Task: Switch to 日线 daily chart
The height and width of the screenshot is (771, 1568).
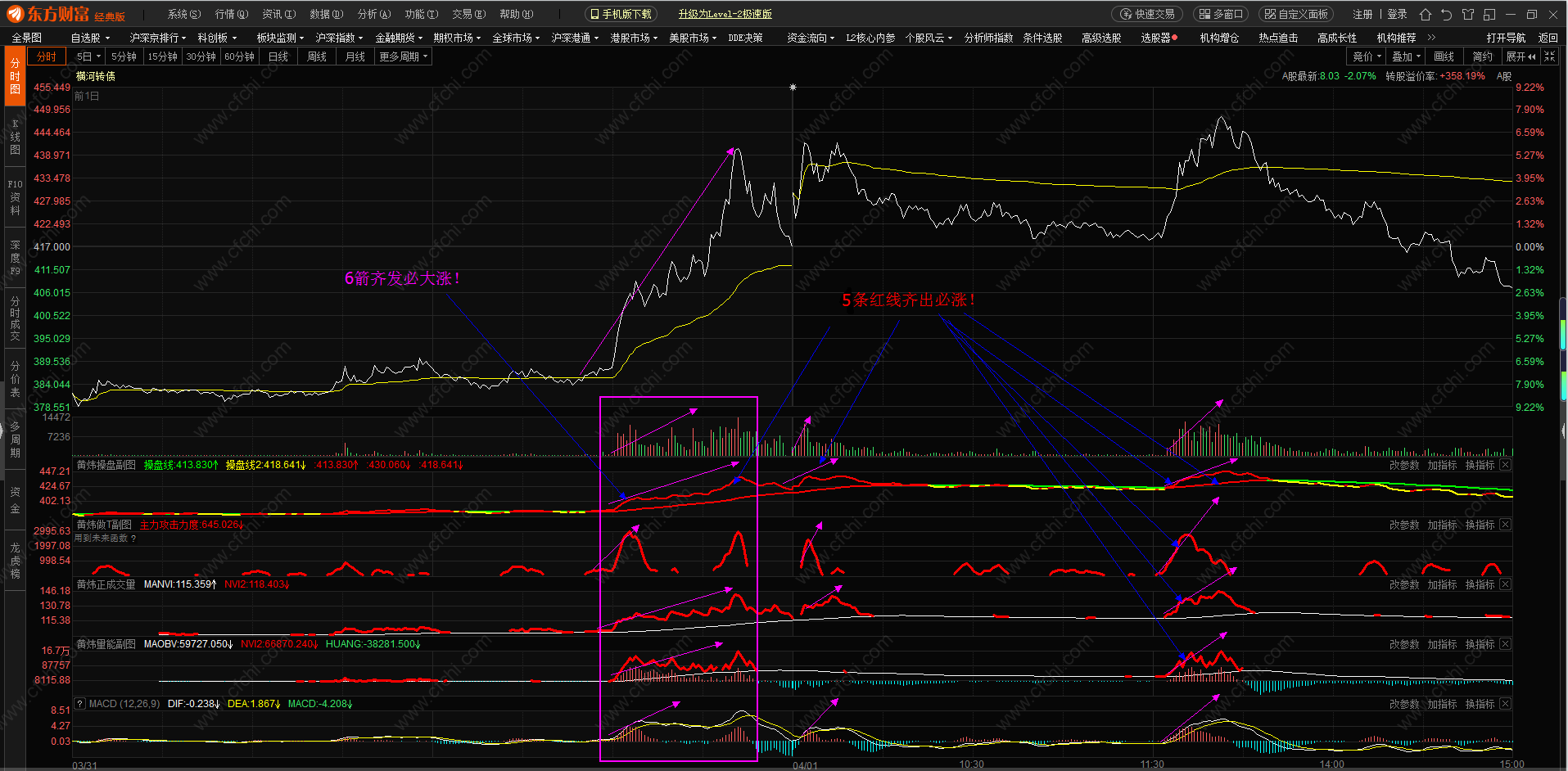Action: (x=278, y=56)
